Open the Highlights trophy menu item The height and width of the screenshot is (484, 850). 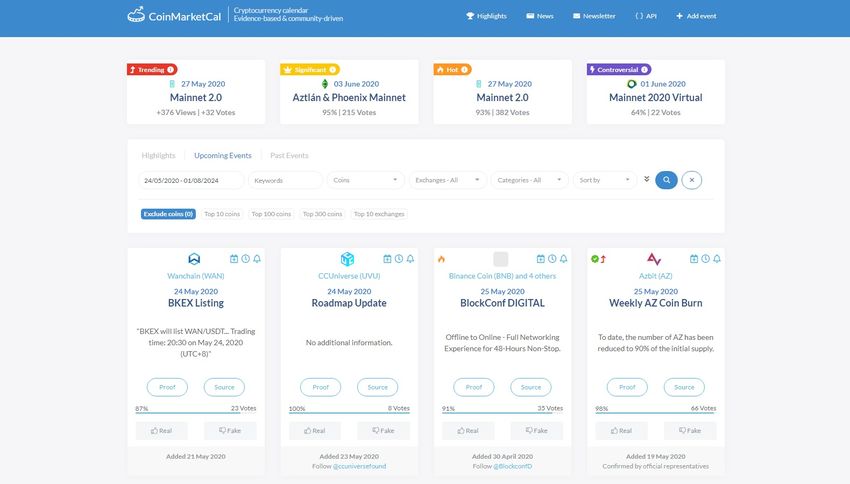pos(486,16)
